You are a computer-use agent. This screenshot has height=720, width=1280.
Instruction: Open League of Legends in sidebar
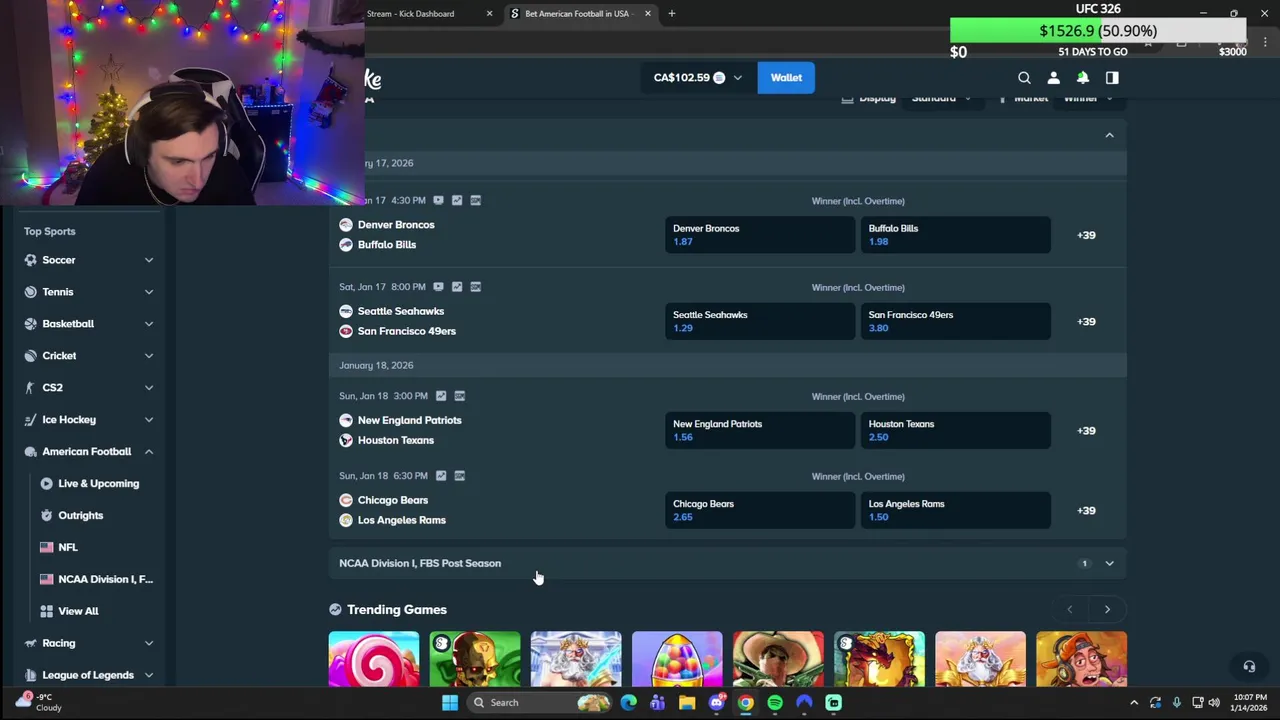point(88,675)
